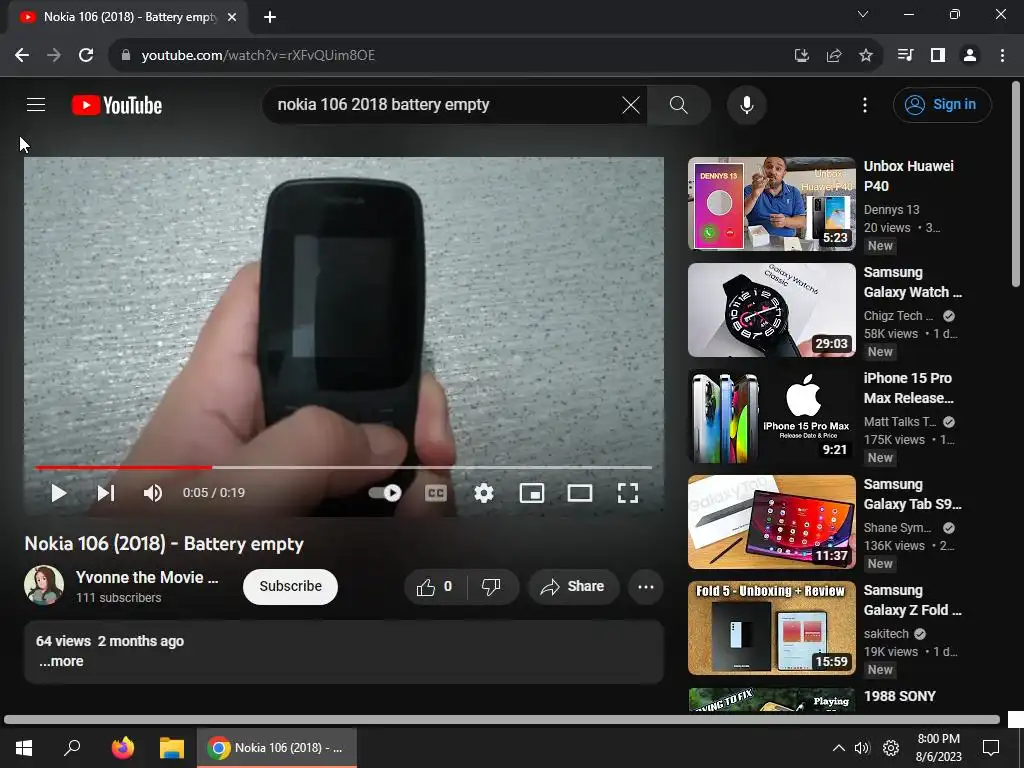Screen dimensions: 1024x768
Task: Open YouTube settings three-dot menu
Action: coord(865,104)
